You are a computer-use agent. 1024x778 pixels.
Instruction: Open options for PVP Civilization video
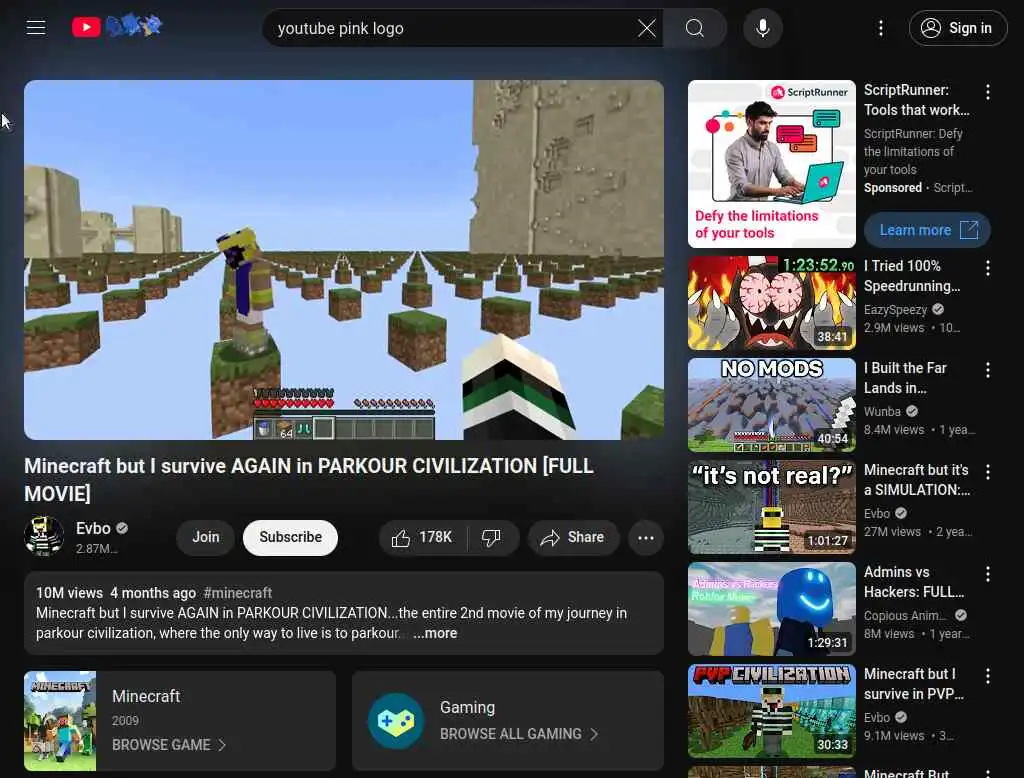tap(987, 675)
